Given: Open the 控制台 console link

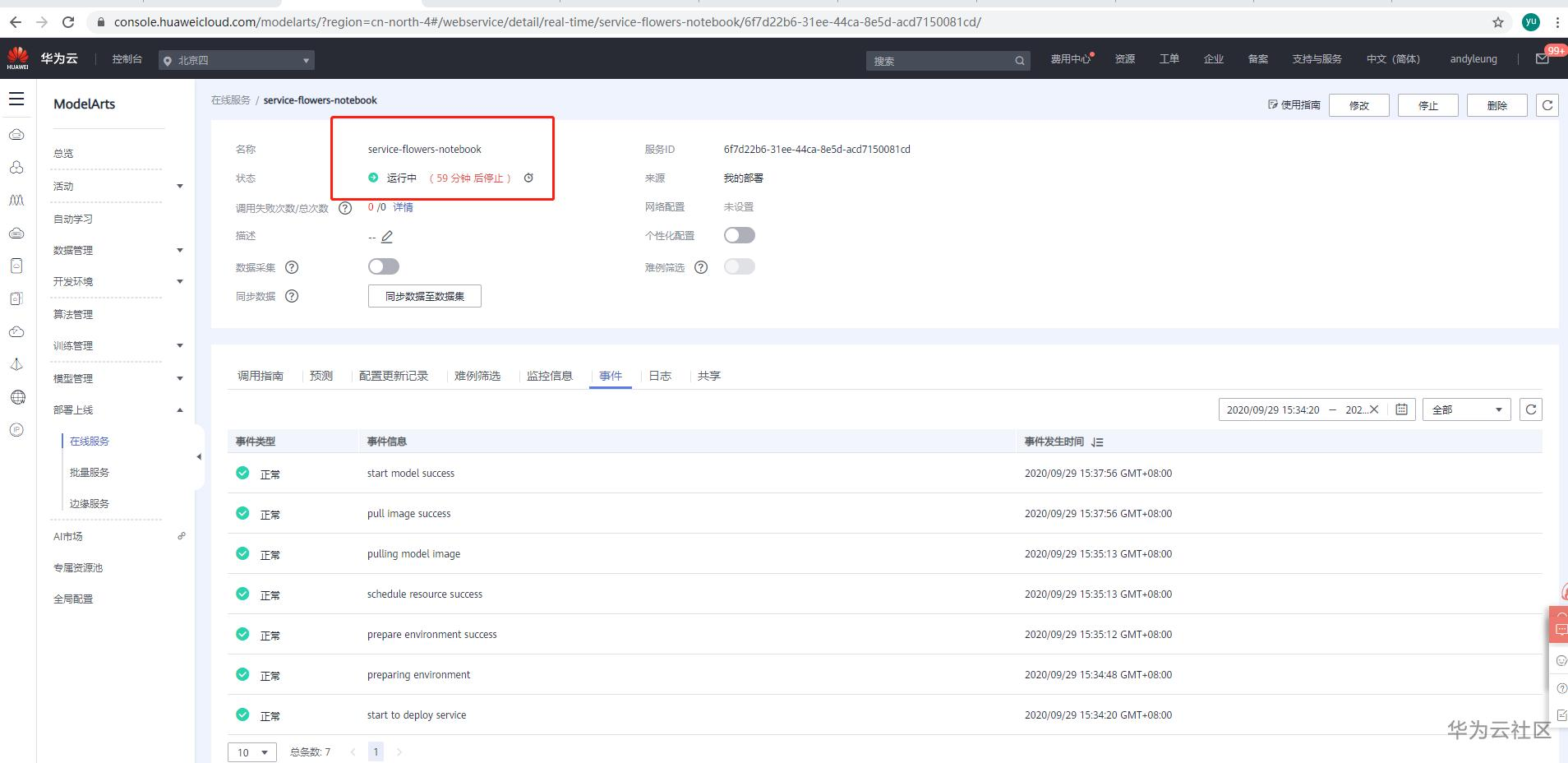Looking at the screenshot, I should [127, 59].
